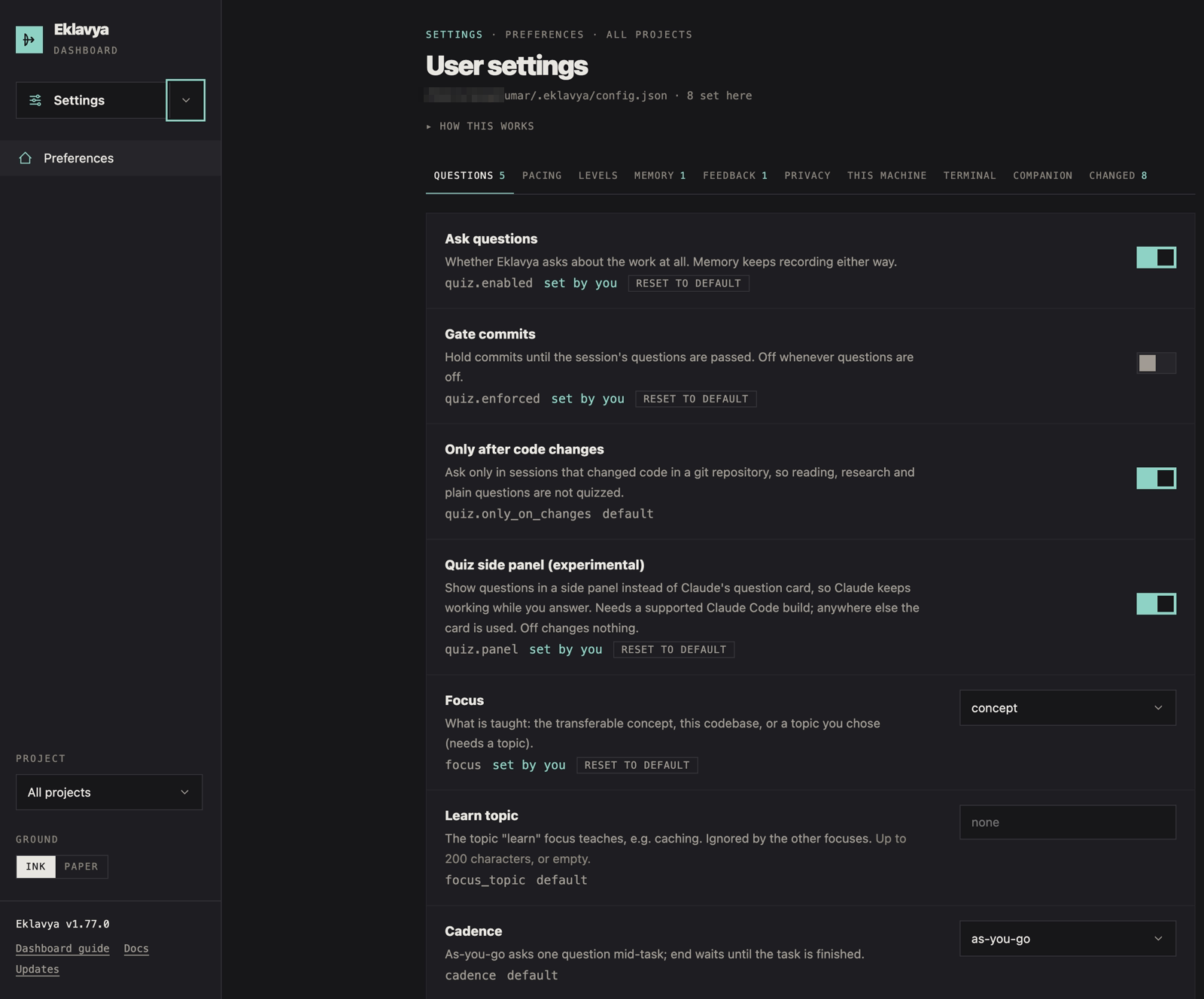Reset quiz.enforced to default
Screen dimensions: 1204x999
(x=696, y=399)
